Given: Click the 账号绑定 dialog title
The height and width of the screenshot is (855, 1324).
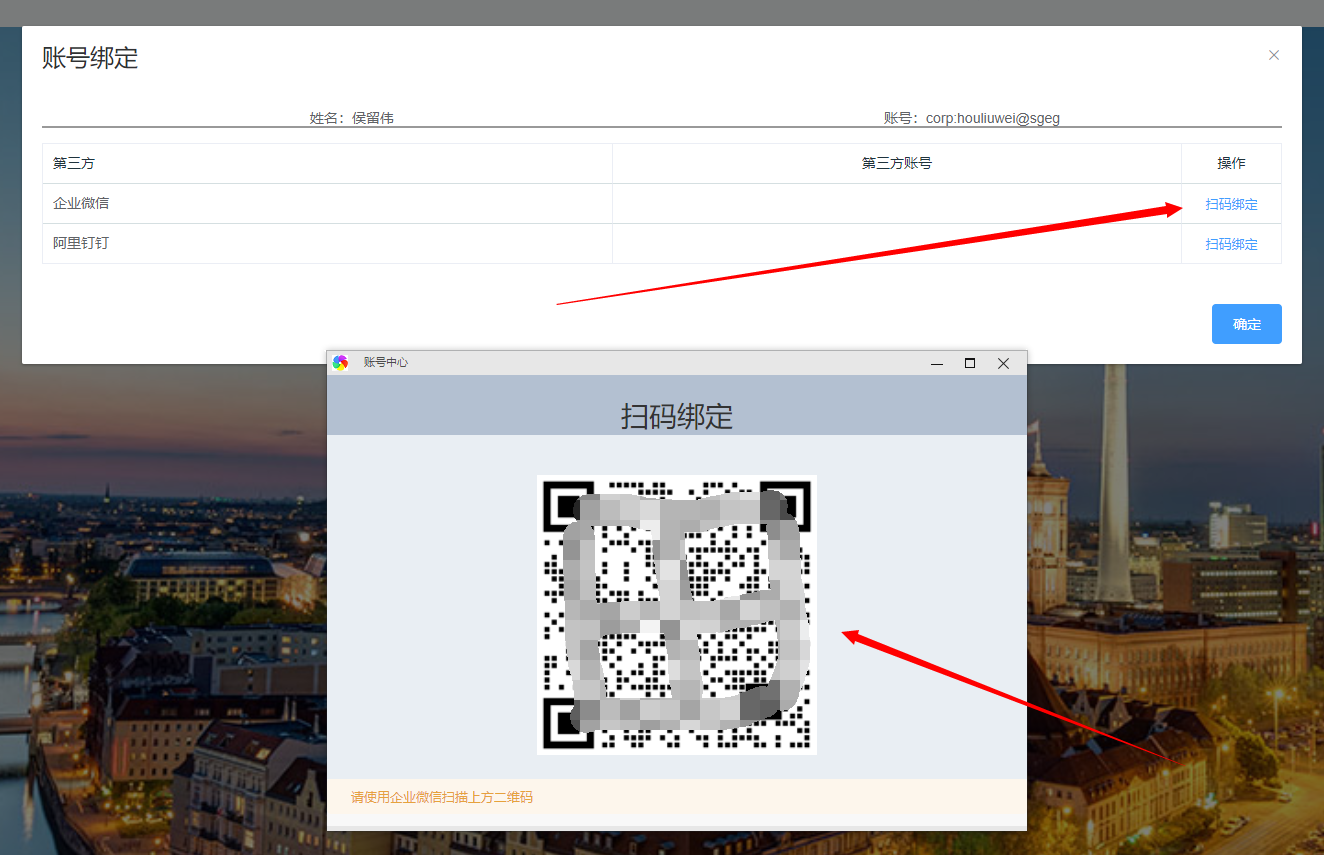Looking at the screenshot, I should click(x=90, y=59).
